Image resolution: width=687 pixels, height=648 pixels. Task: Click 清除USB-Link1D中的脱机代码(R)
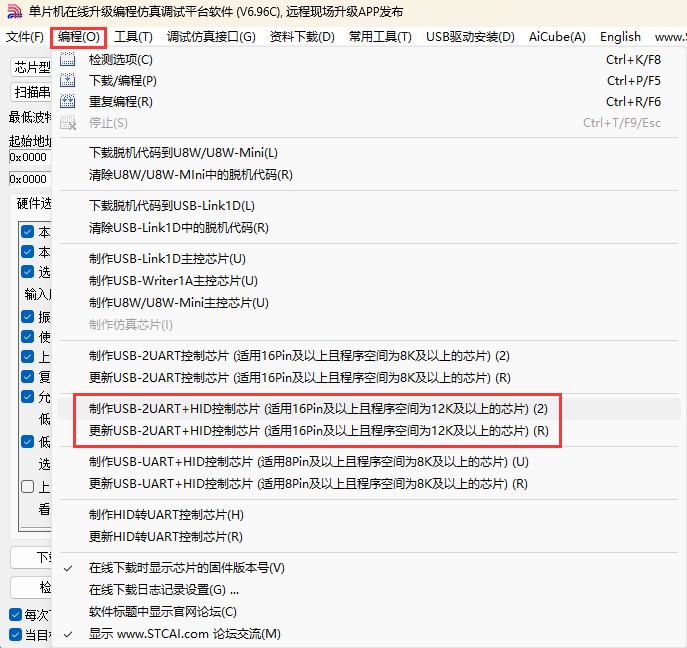pyautogui.click(x=178, y=227)
